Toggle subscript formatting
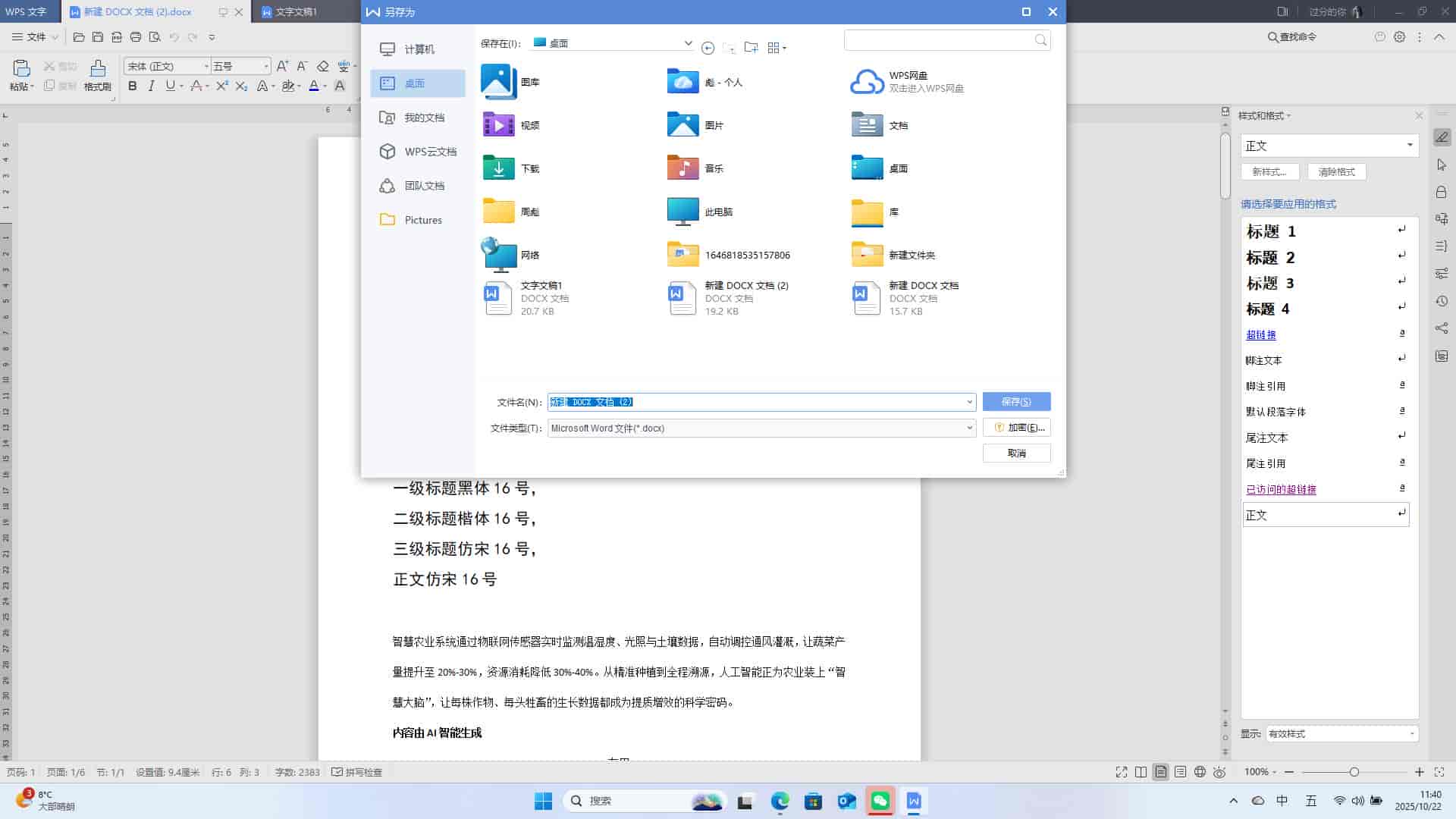This screenshot has width=1456, height=819. pos(241,86)
